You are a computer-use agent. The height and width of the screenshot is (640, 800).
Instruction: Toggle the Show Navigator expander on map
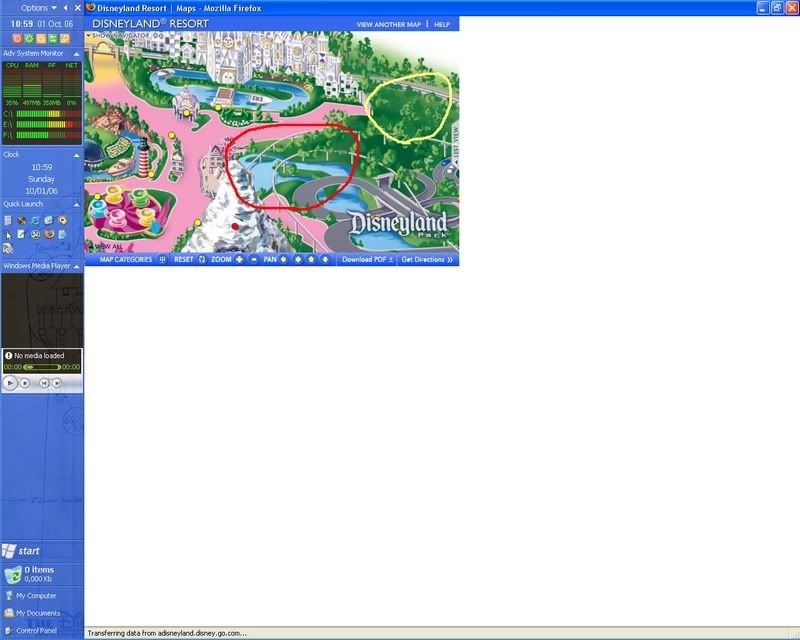click(88, 35)
